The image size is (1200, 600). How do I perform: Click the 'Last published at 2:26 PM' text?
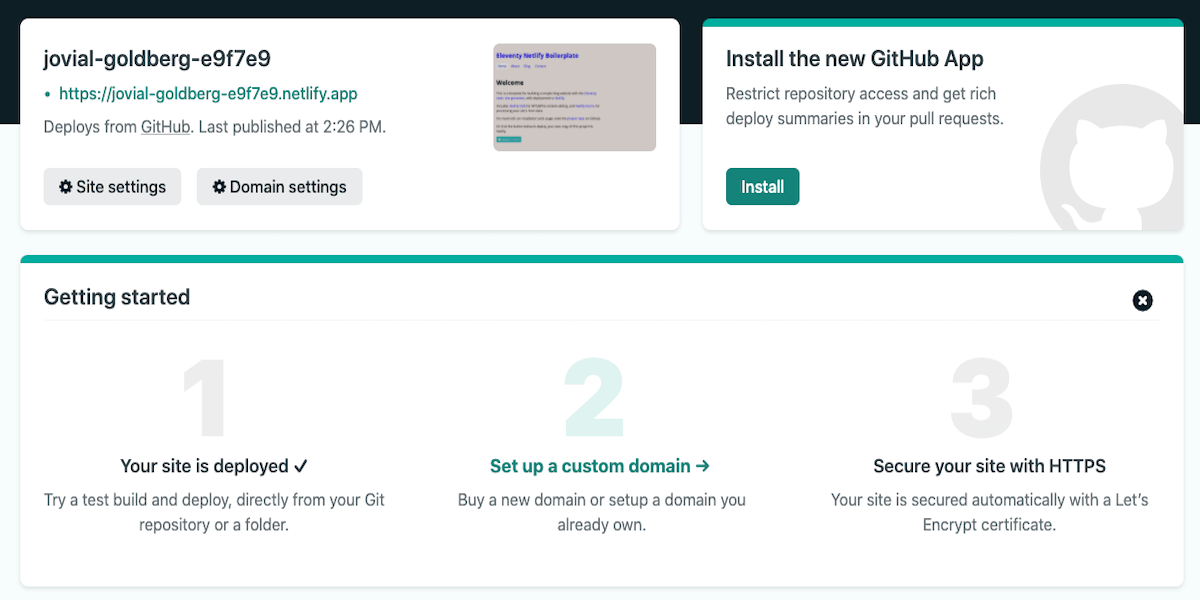pyautogui.click(x=290, y=127)
